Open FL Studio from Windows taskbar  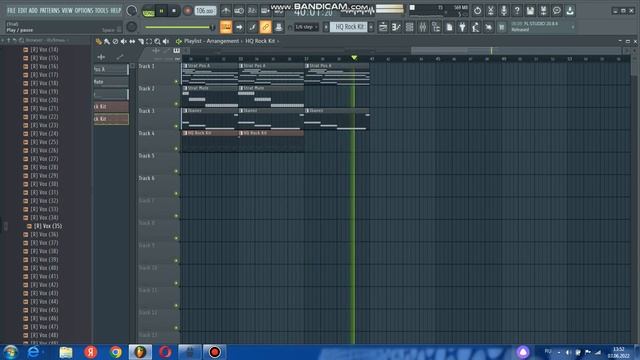coord(140,352)
